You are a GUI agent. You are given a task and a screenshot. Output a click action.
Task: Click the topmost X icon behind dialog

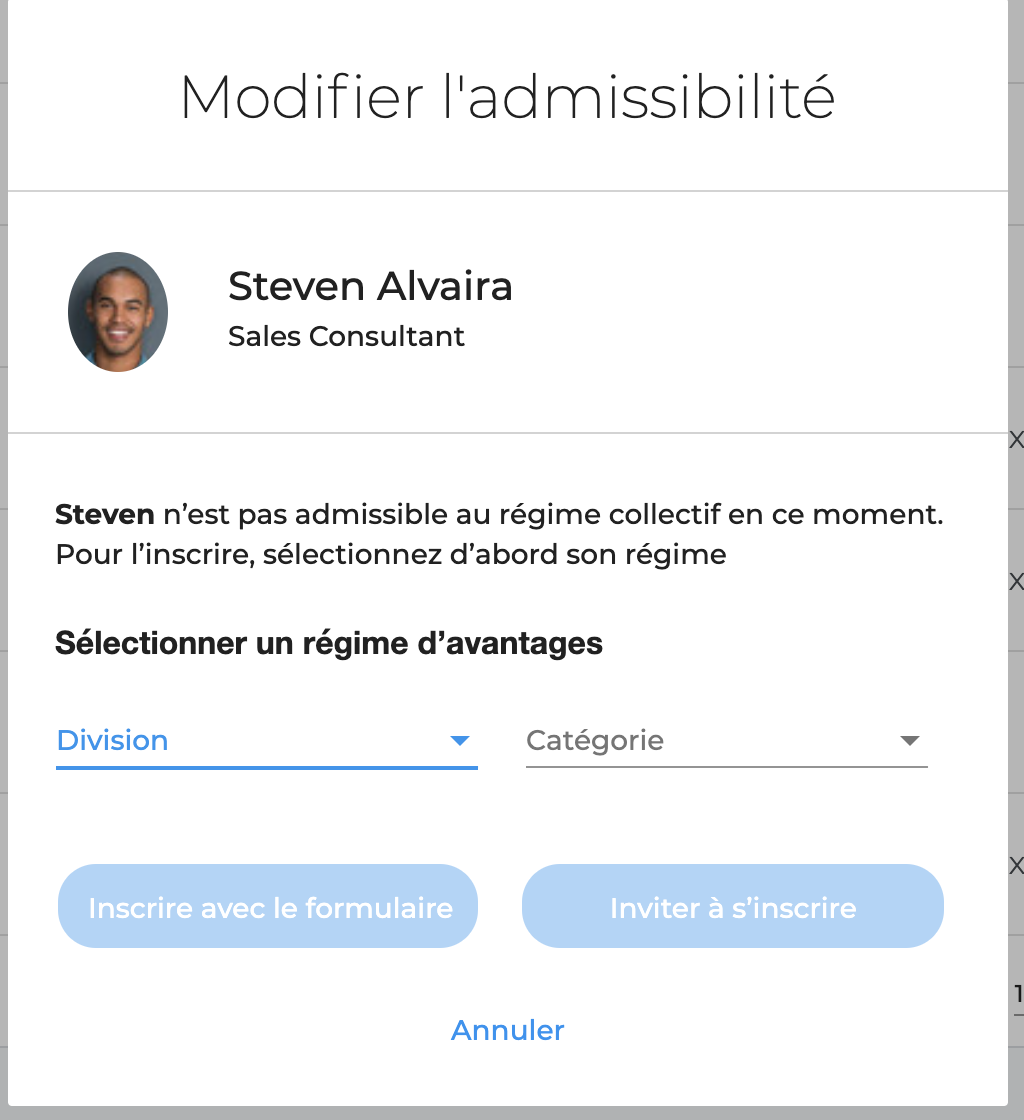coord(1016,439)
